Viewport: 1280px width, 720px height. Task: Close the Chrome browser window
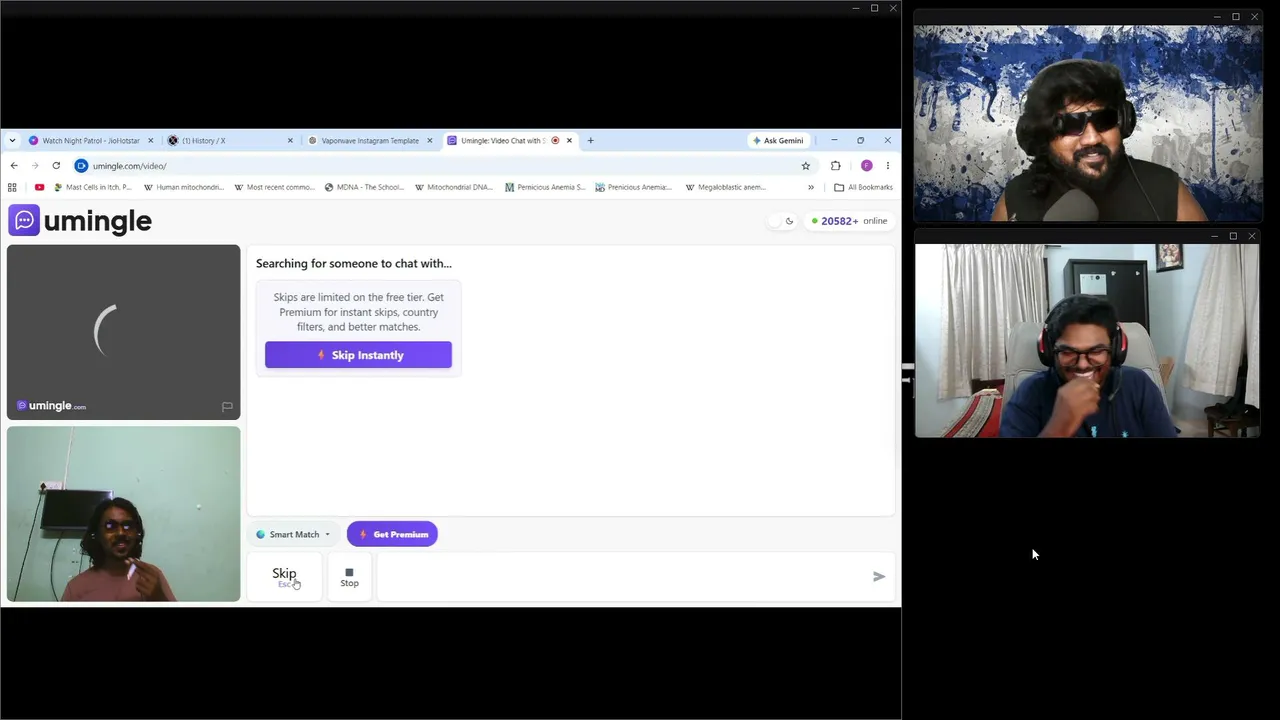[x=887, y=141]
